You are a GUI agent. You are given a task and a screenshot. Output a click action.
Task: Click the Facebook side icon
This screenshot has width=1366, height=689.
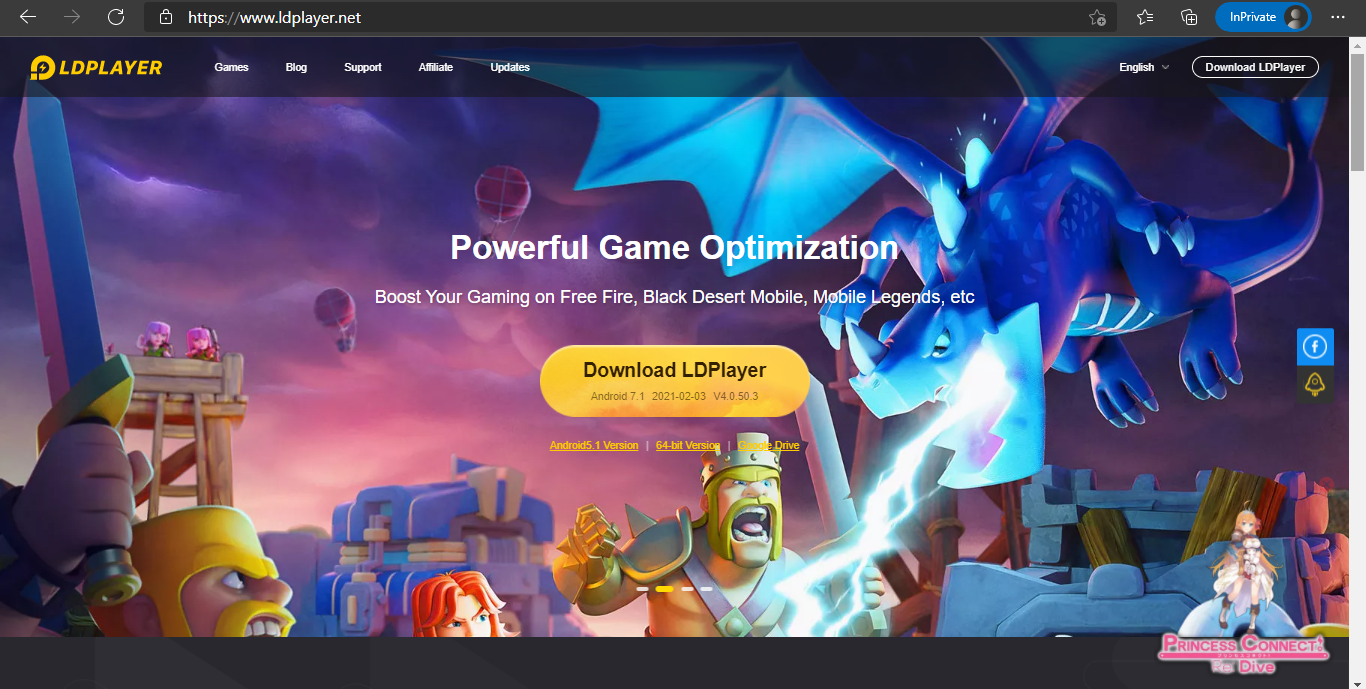click(1315, 347)
